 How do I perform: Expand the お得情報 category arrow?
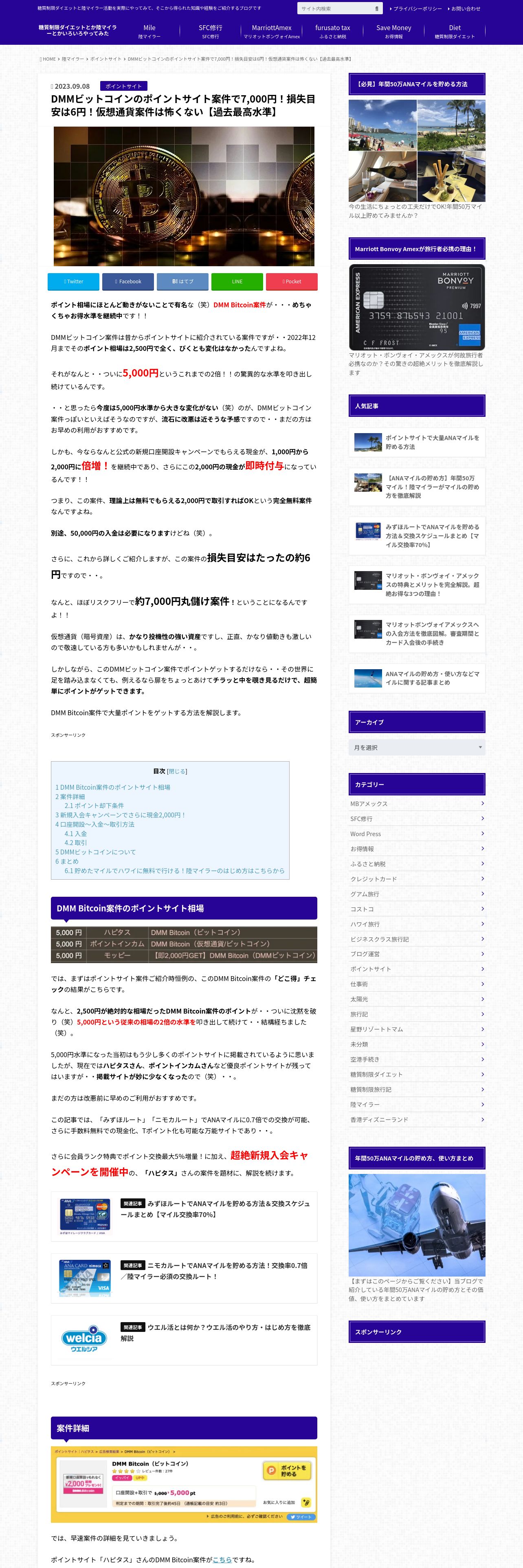click(x=482, y=848)
